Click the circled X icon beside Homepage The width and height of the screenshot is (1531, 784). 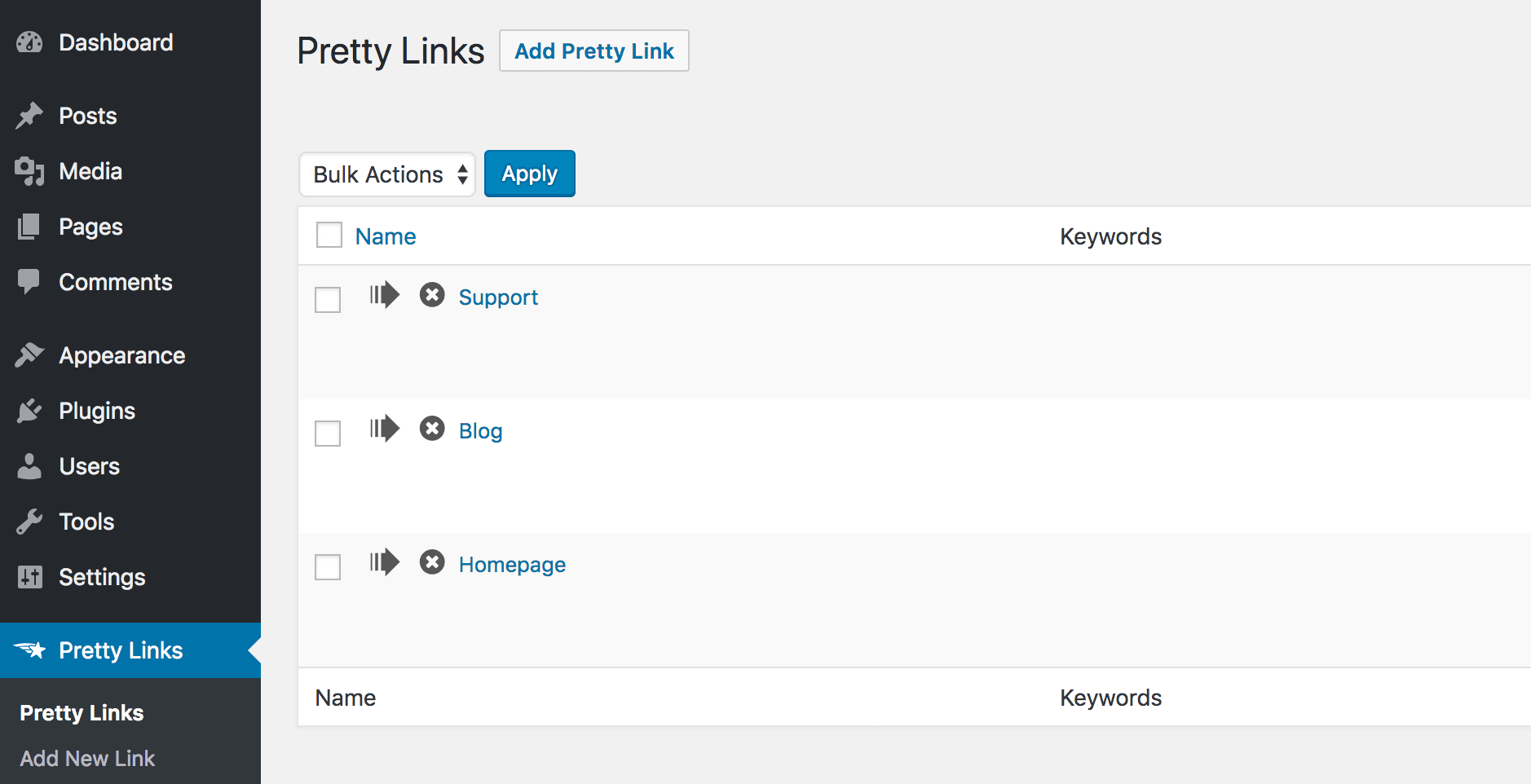click(432, 562)
